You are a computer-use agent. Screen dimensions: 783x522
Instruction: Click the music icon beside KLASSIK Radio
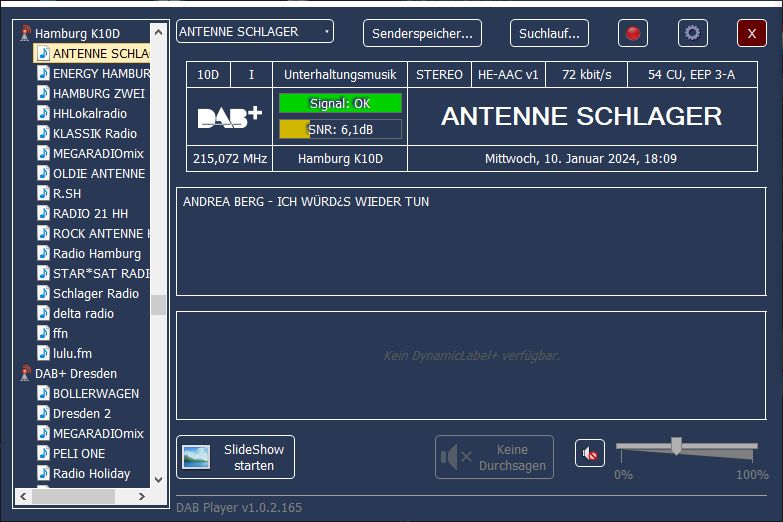click(43, 133)
